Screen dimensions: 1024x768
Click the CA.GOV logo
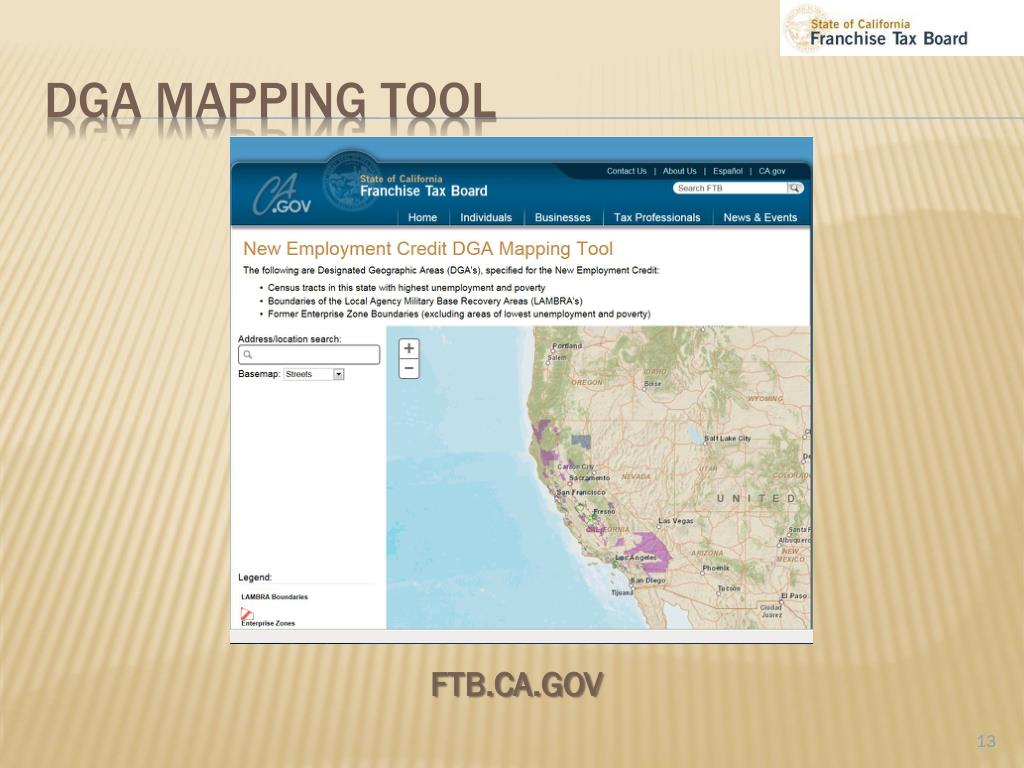pyautogui.click(x=281, y=195)
